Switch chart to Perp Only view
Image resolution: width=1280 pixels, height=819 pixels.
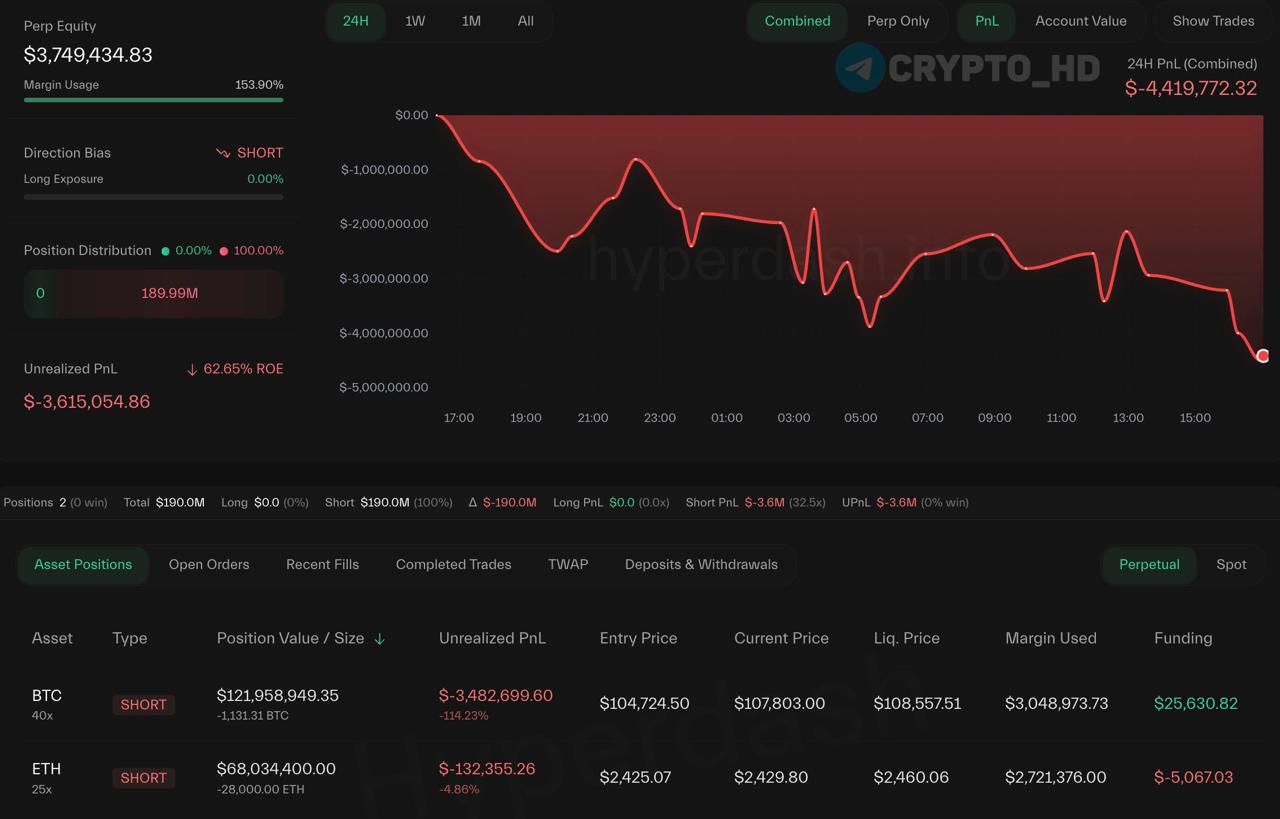tap(898, 21)
